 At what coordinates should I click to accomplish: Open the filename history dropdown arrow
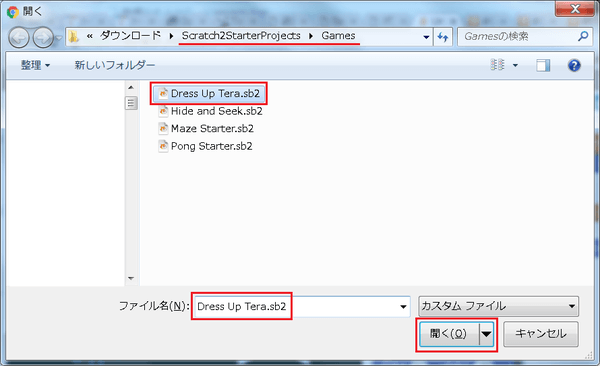pyautogui.click(x=403, y=307)
